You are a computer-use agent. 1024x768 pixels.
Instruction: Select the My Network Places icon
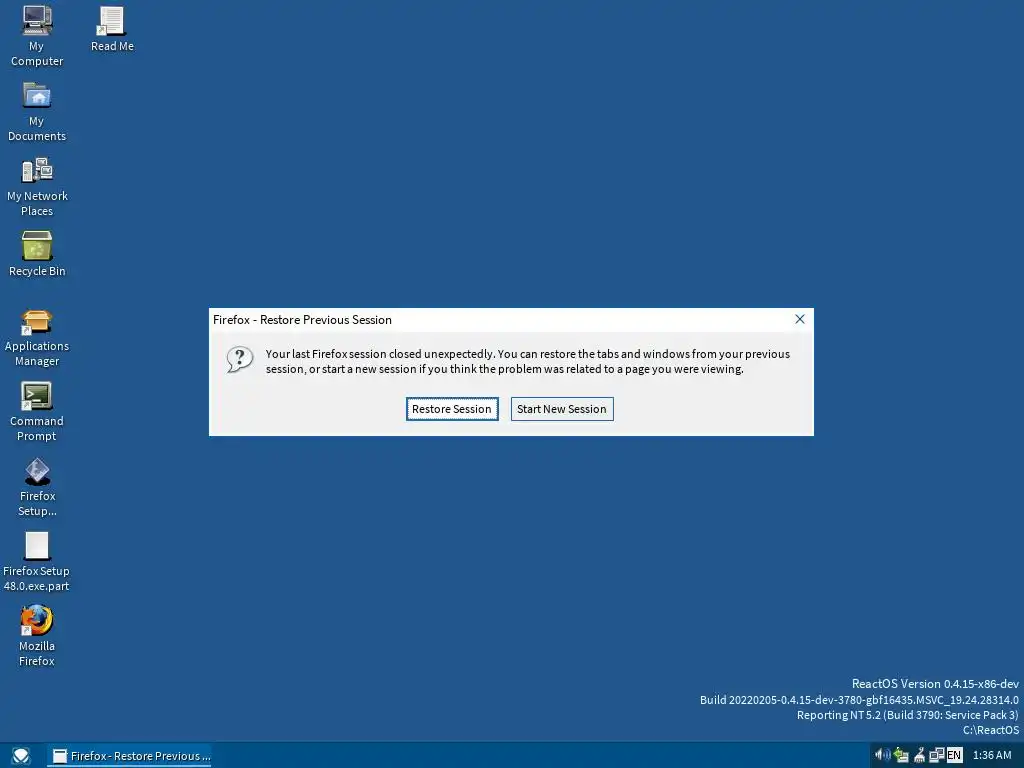pyautogui.click(x=37, y=170)
